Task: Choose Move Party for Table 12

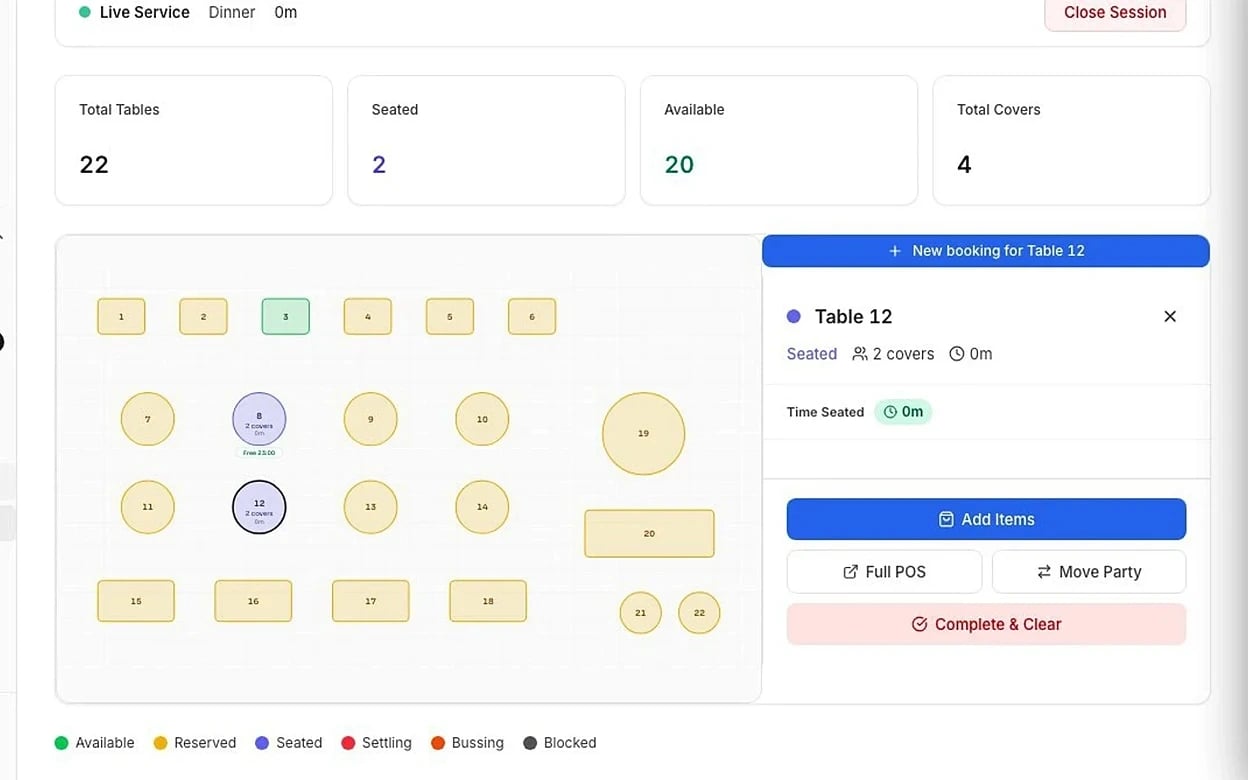Action: 1089,572
